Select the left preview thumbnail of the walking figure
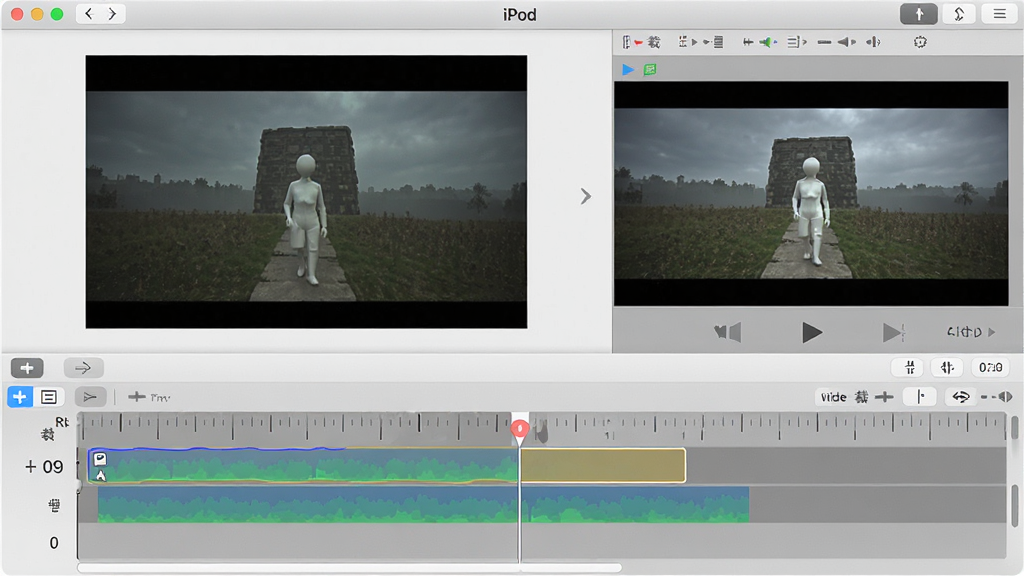 click(306, 191)
